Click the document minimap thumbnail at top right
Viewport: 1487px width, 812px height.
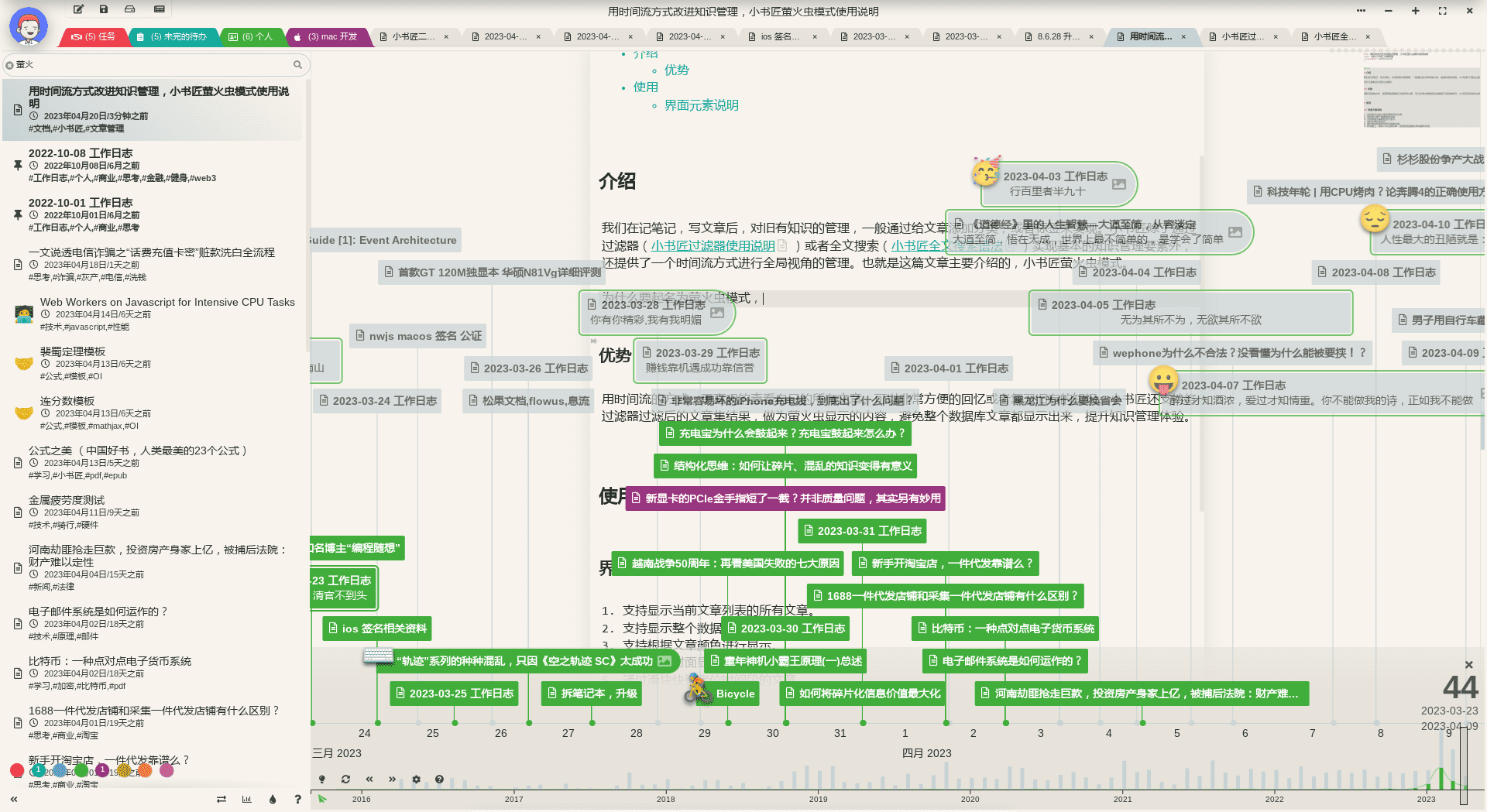click(1421, 91)
